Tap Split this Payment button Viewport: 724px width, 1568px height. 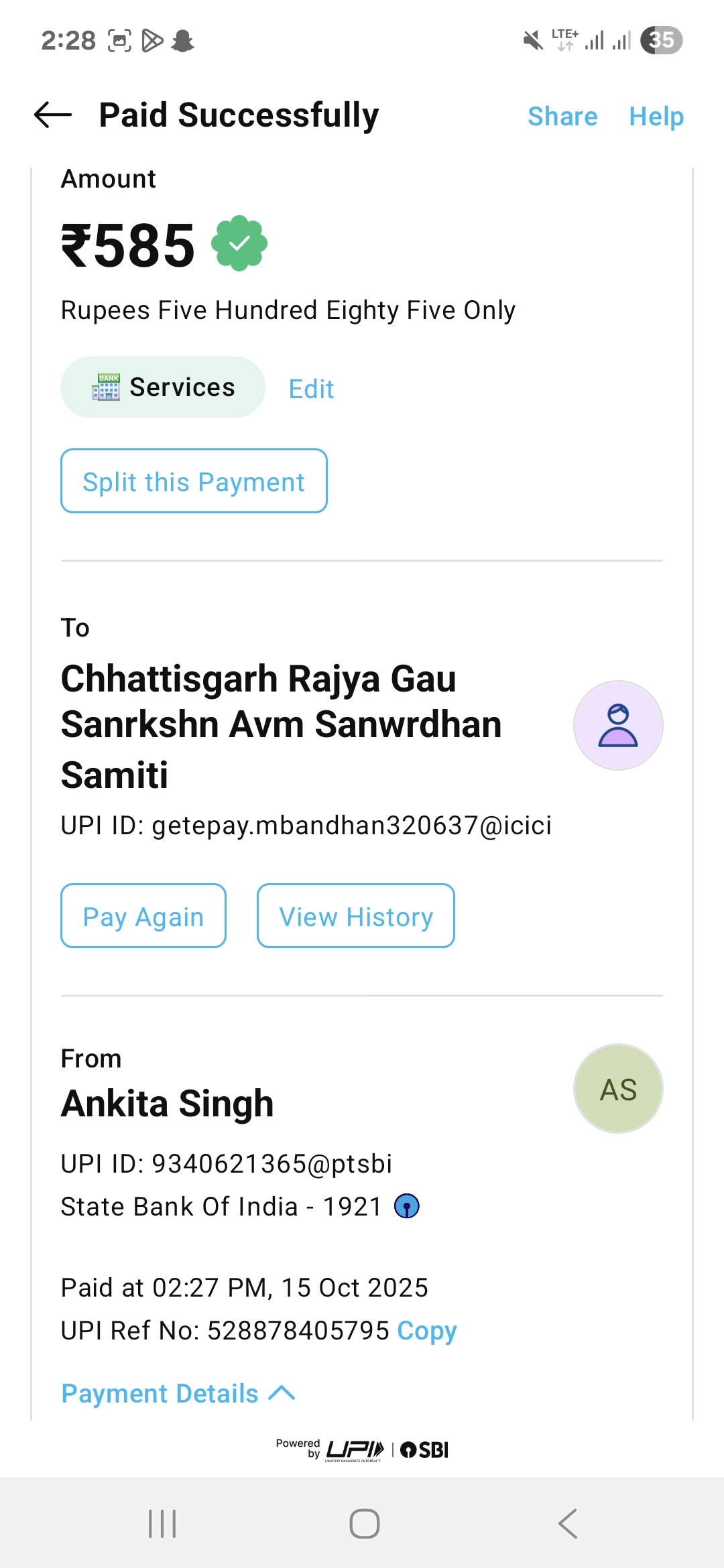(194, 481)
